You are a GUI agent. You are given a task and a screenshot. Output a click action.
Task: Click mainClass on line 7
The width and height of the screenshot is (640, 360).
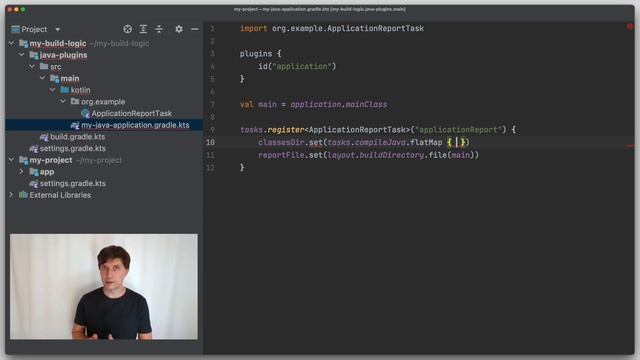tap(366, 104)
